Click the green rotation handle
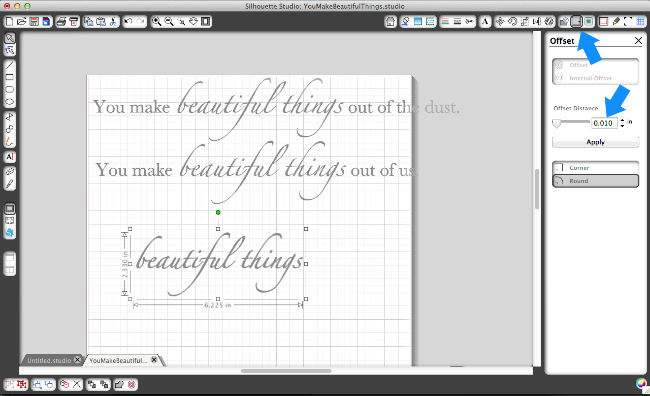The width and height of the screenshot is (650, 396). (218, 213)
